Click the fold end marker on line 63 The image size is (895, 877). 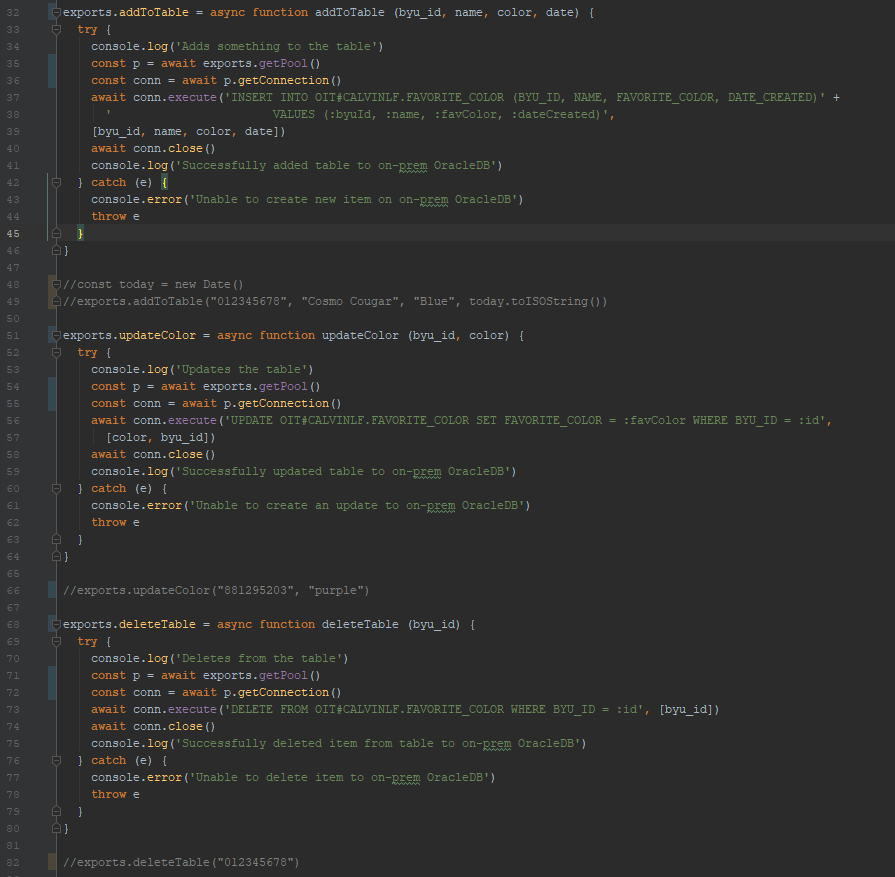(56, 539)
